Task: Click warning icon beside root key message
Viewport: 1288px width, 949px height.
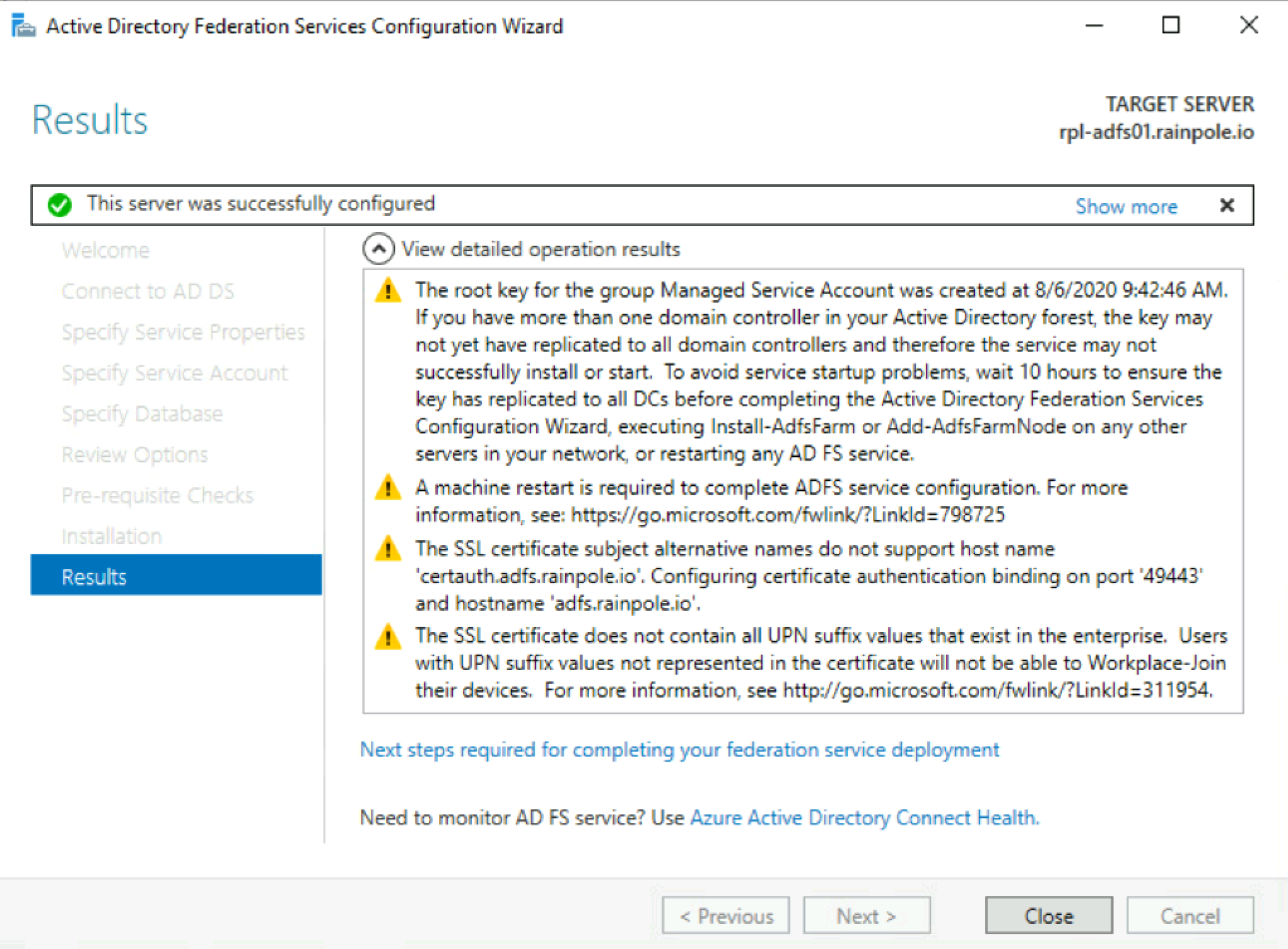Action: click(x=387, y=291)
